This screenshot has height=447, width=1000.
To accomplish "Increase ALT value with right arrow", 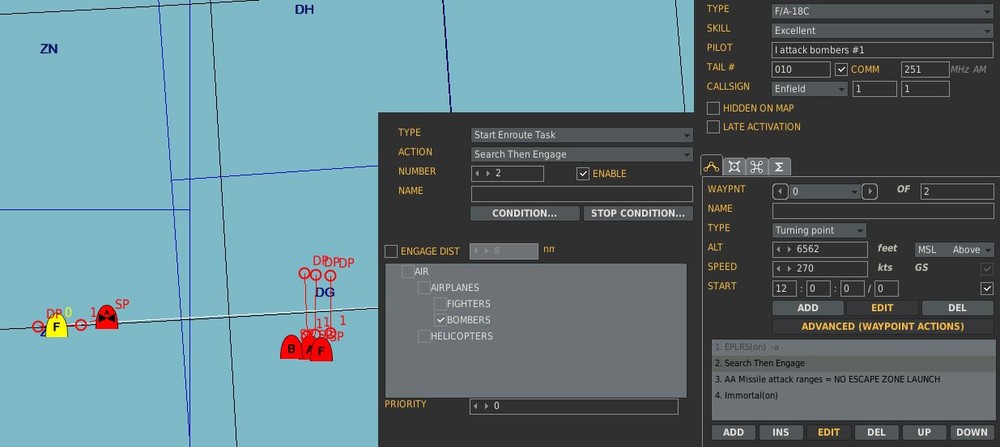I will (x=789, y=249).
